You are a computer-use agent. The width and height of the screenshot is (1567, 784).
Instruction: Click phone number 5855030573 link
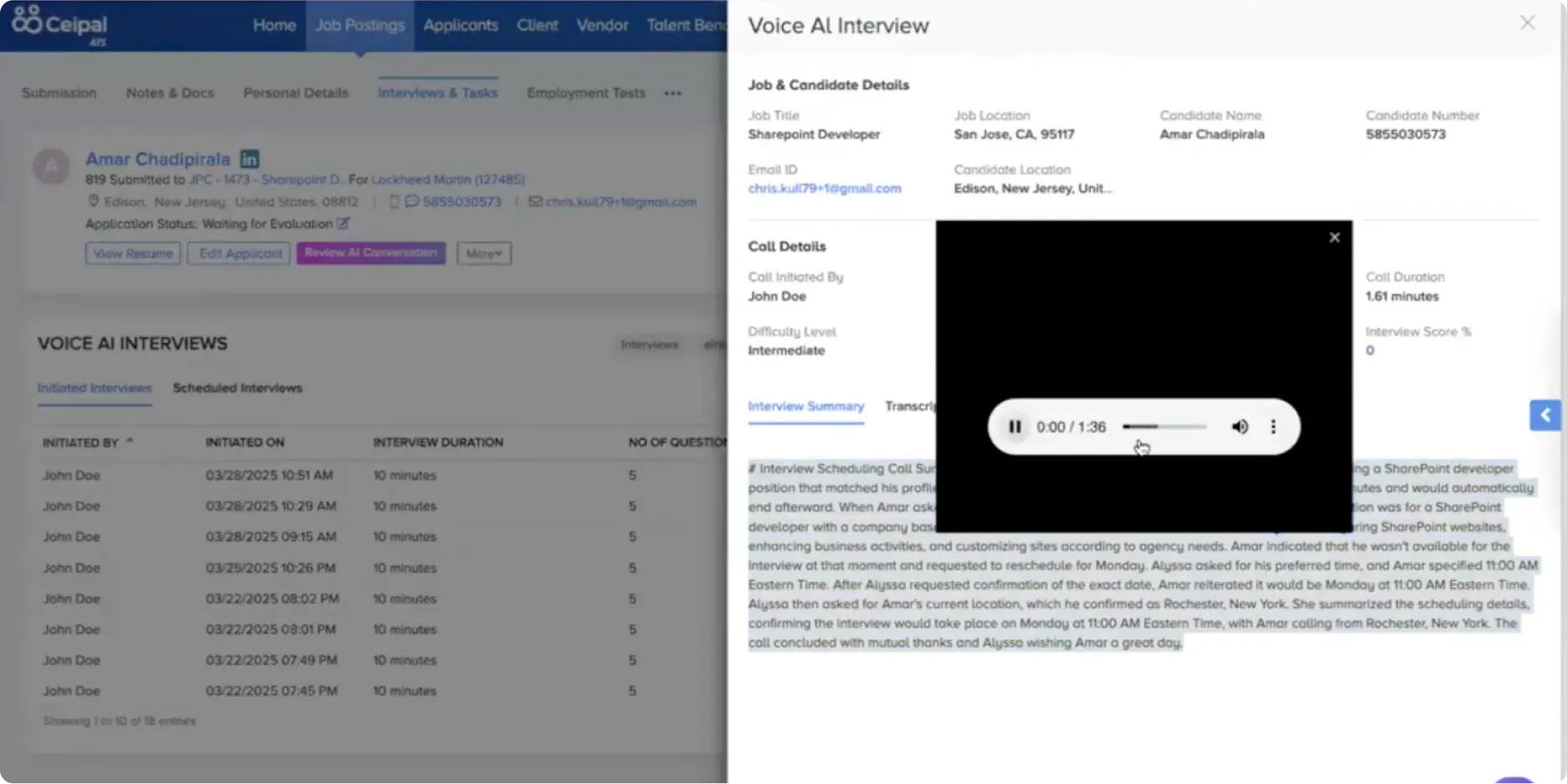(x=462, y=202)
